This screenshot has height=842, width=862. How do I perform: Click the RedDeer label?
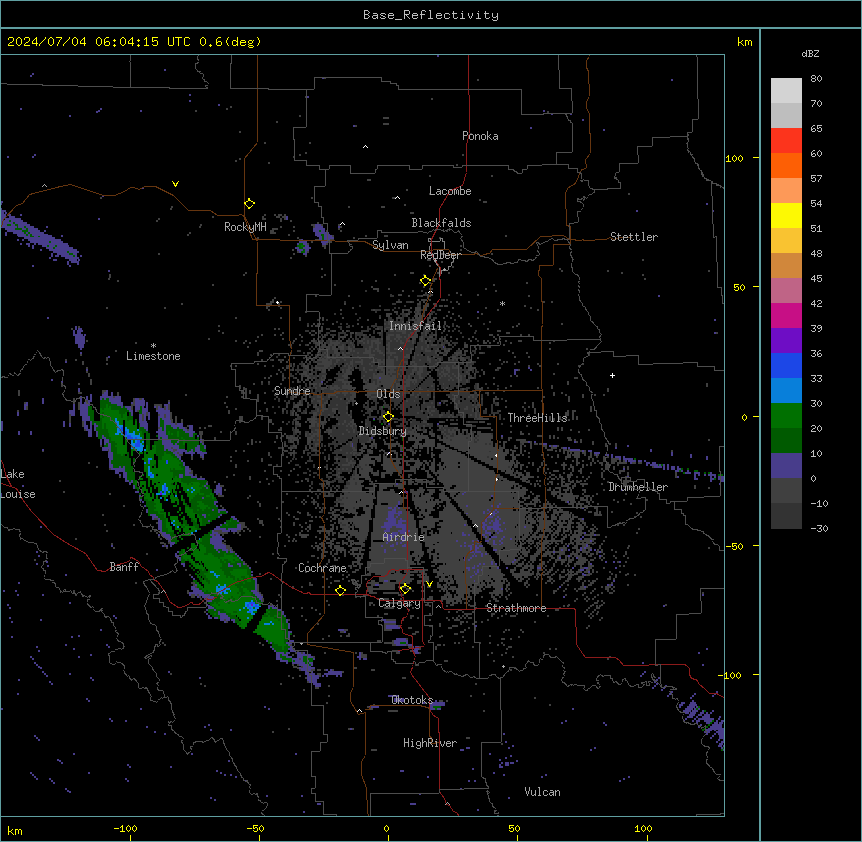(440, 255)
